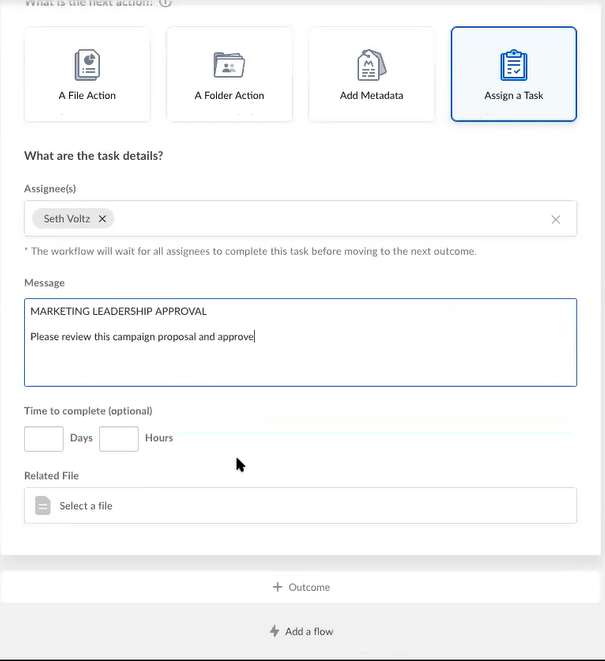
Task: Click the Related File label
Action: 51,476
